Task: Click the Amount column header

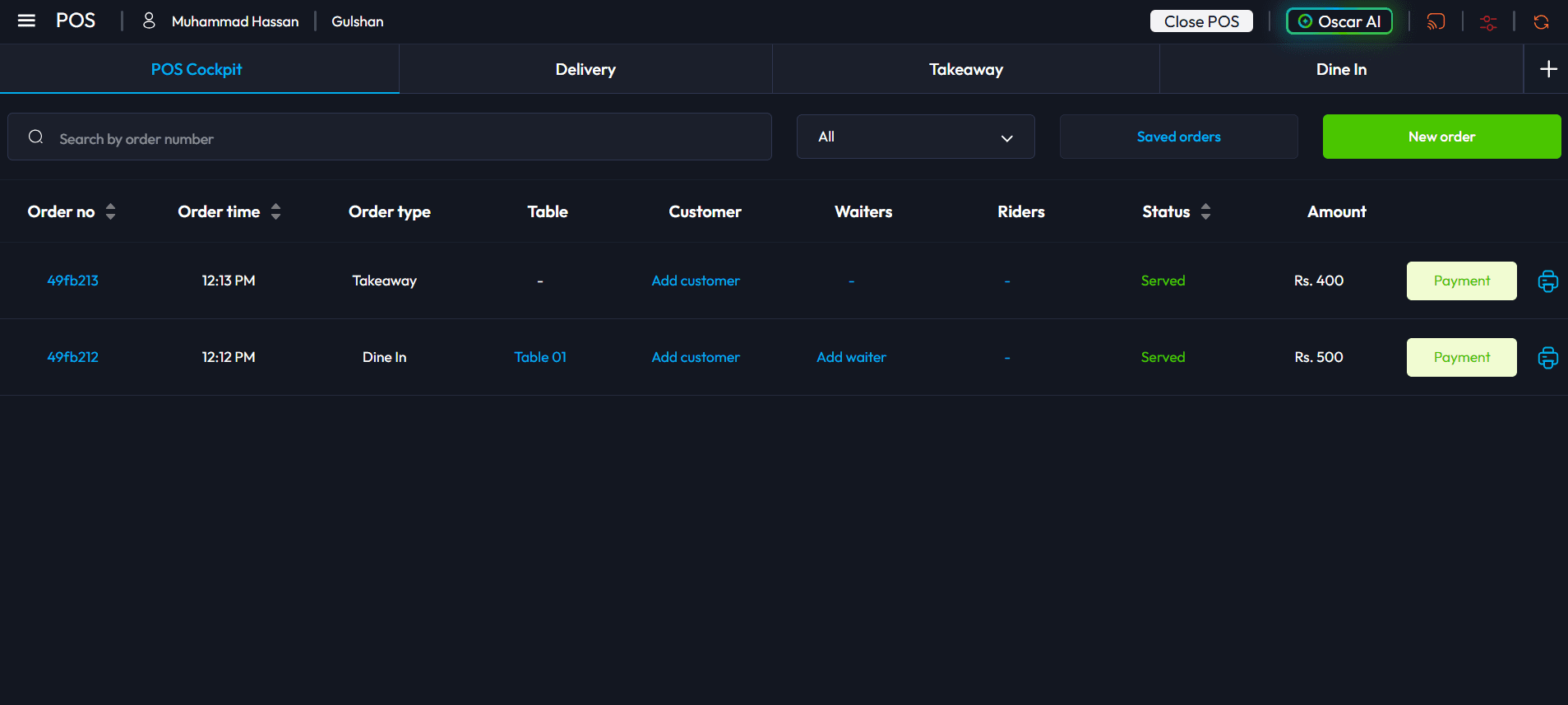Action: (x=1337, y=211)
